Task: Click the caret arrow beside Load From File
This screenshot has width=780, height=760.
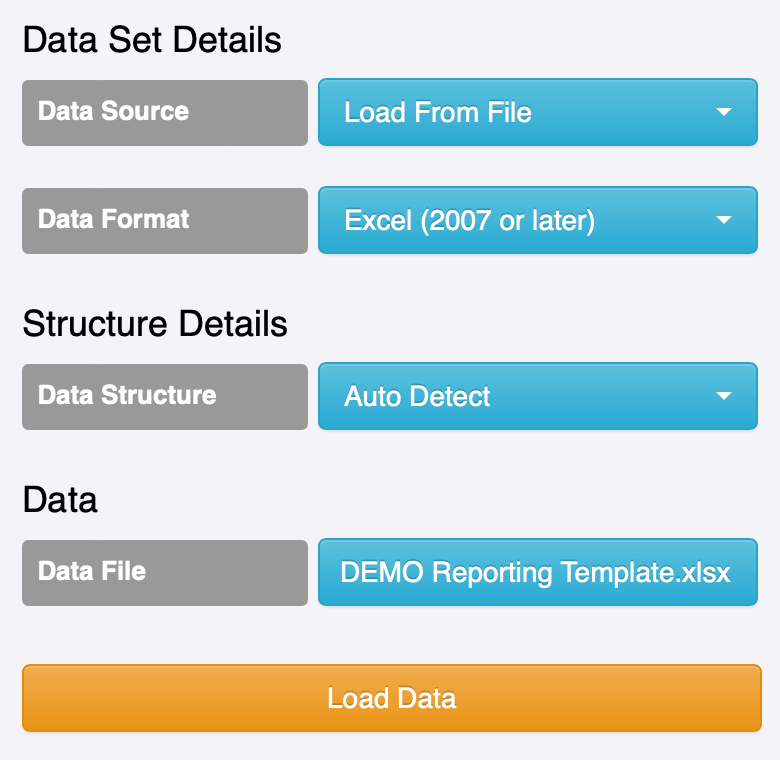Action: coord(725,112)
